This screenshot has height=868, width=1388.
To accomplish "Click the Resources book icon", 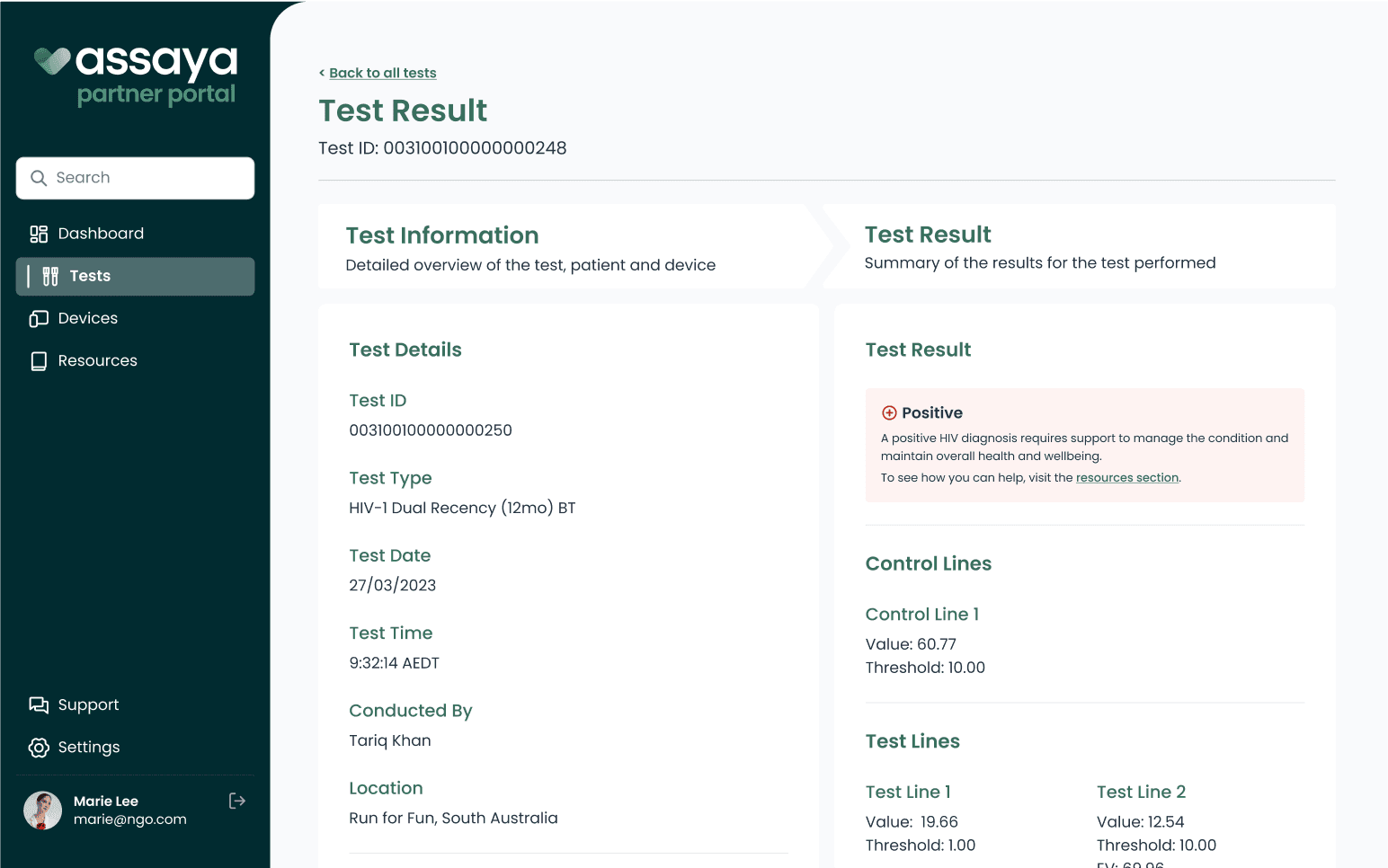I will (x=39, y=361).
